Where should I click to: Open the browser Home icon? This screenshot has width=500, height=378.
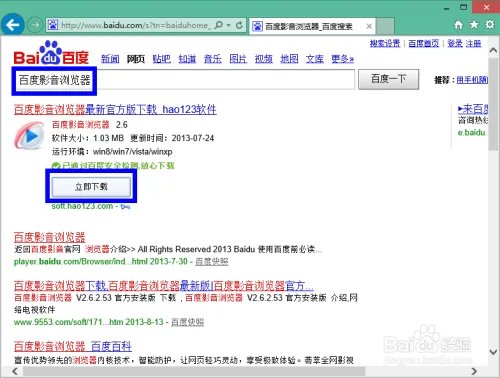tap(459, 25)
